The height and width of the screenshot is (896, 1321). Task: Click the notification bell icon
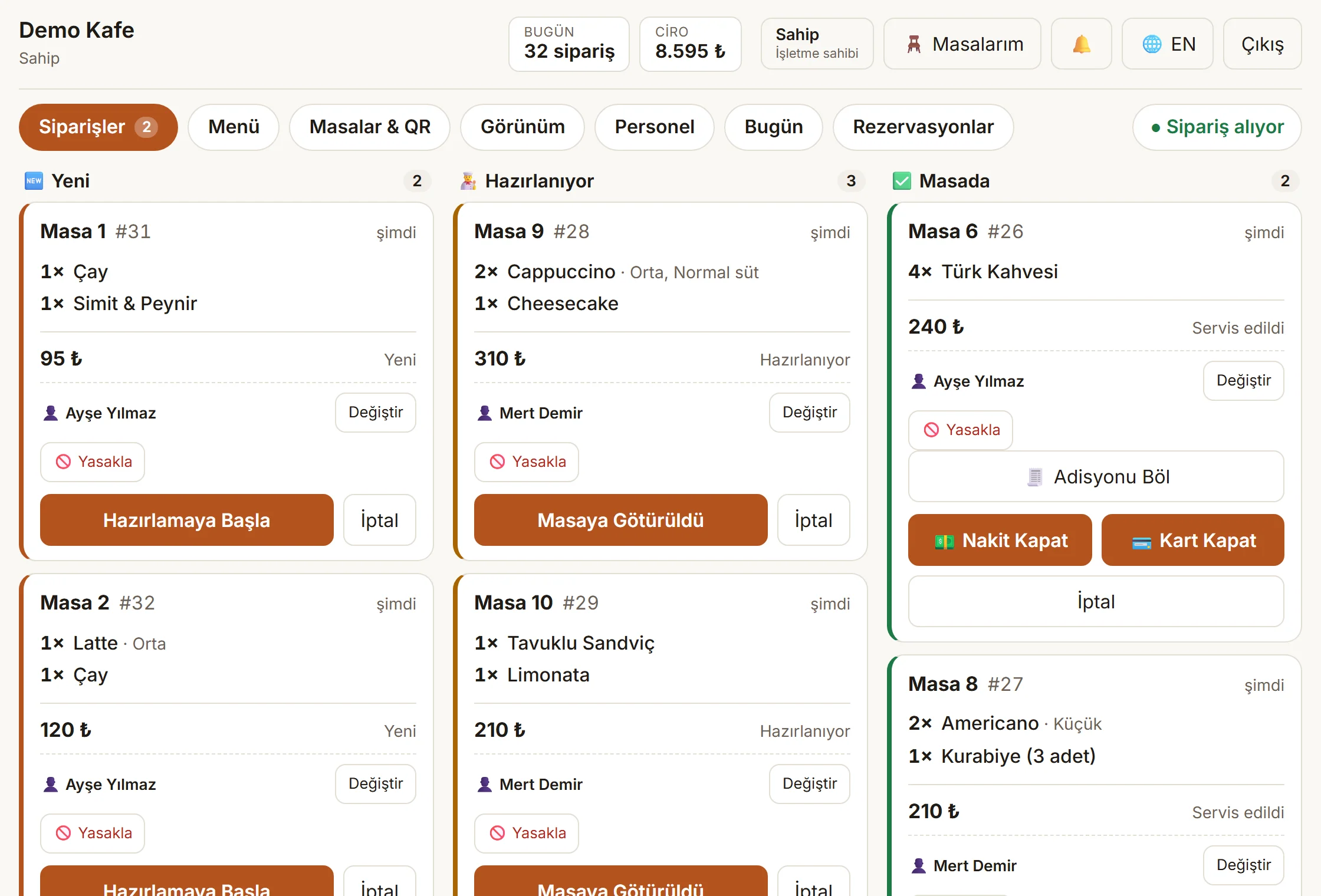pos(1081,44)
